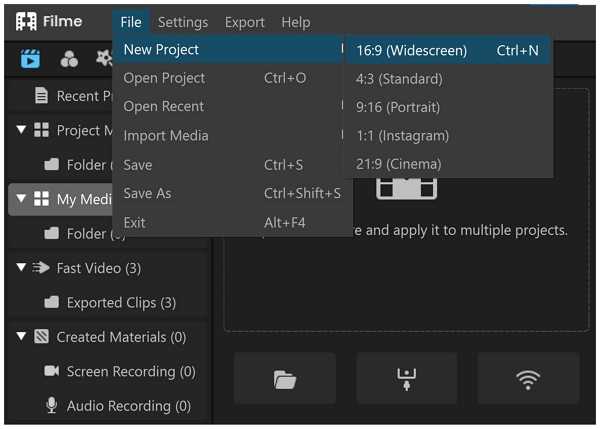Click the Filme logo icon

[x=26, y=21]
